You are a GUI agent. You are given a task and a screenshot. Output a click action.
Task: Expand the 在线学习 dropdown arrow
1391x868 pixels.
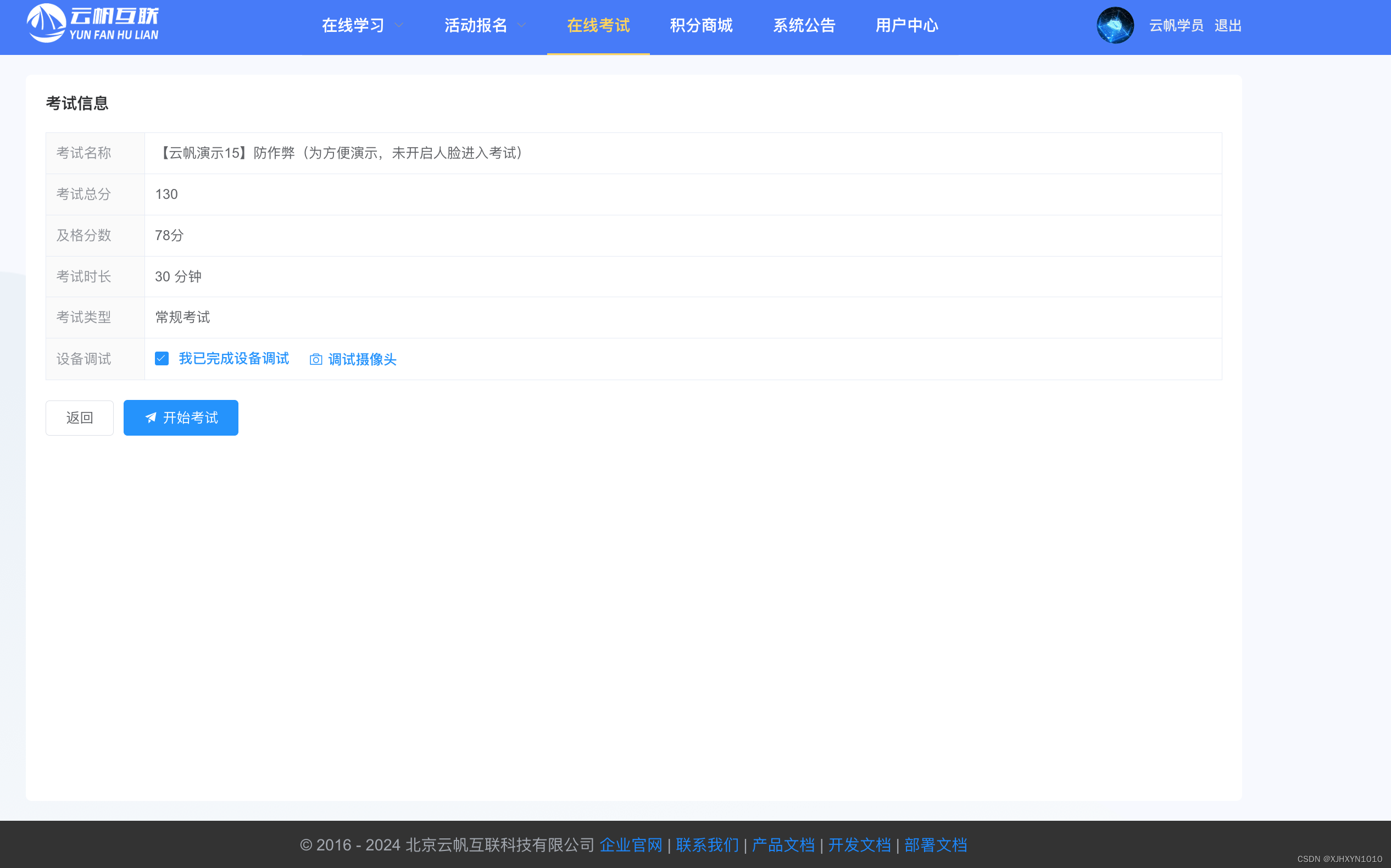tap(399, 25)
